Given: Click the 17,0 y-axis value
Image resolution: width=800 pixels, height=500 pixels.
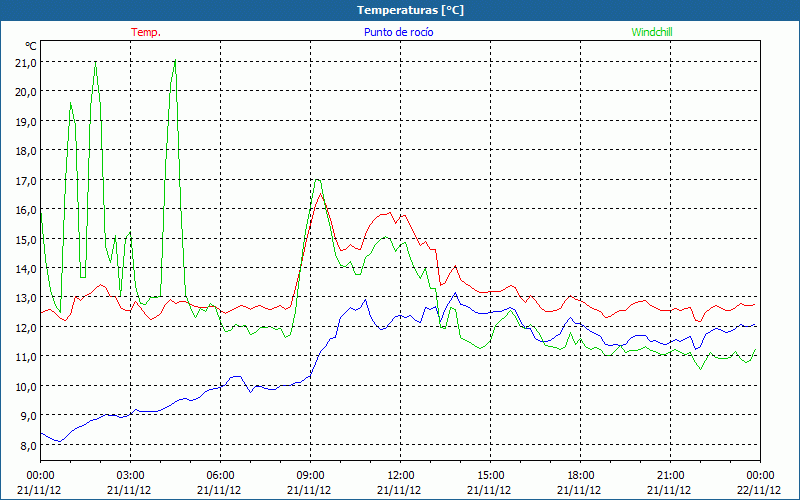Looking at the screenshot, I should [28, 180].
